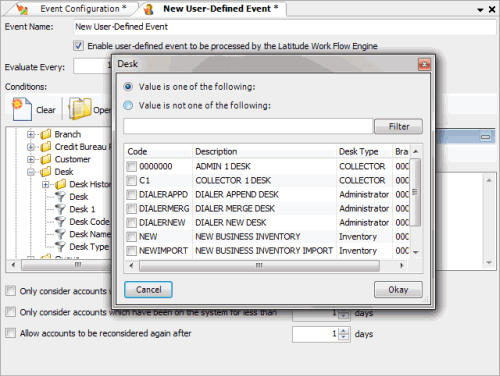Close the active document tab with X
500x376 pixels.
492,9
